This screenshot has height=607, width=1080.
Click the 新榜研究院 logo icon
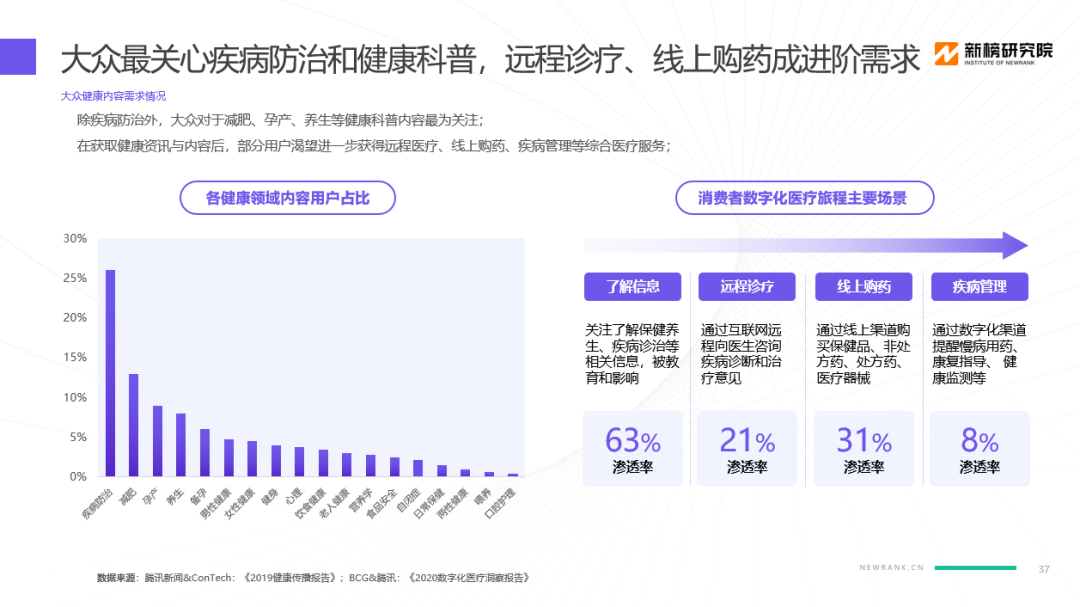point(946,55)
